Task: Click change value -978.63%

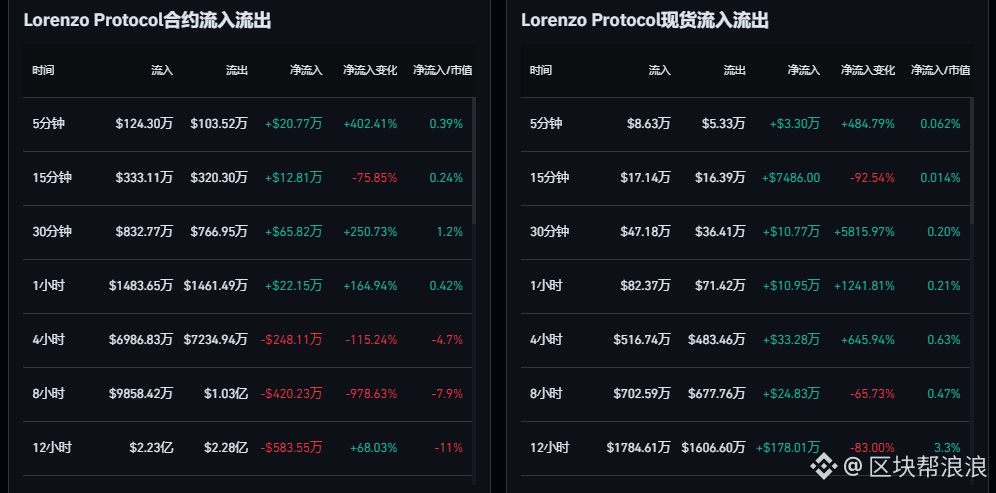Action: coord(372,394)
